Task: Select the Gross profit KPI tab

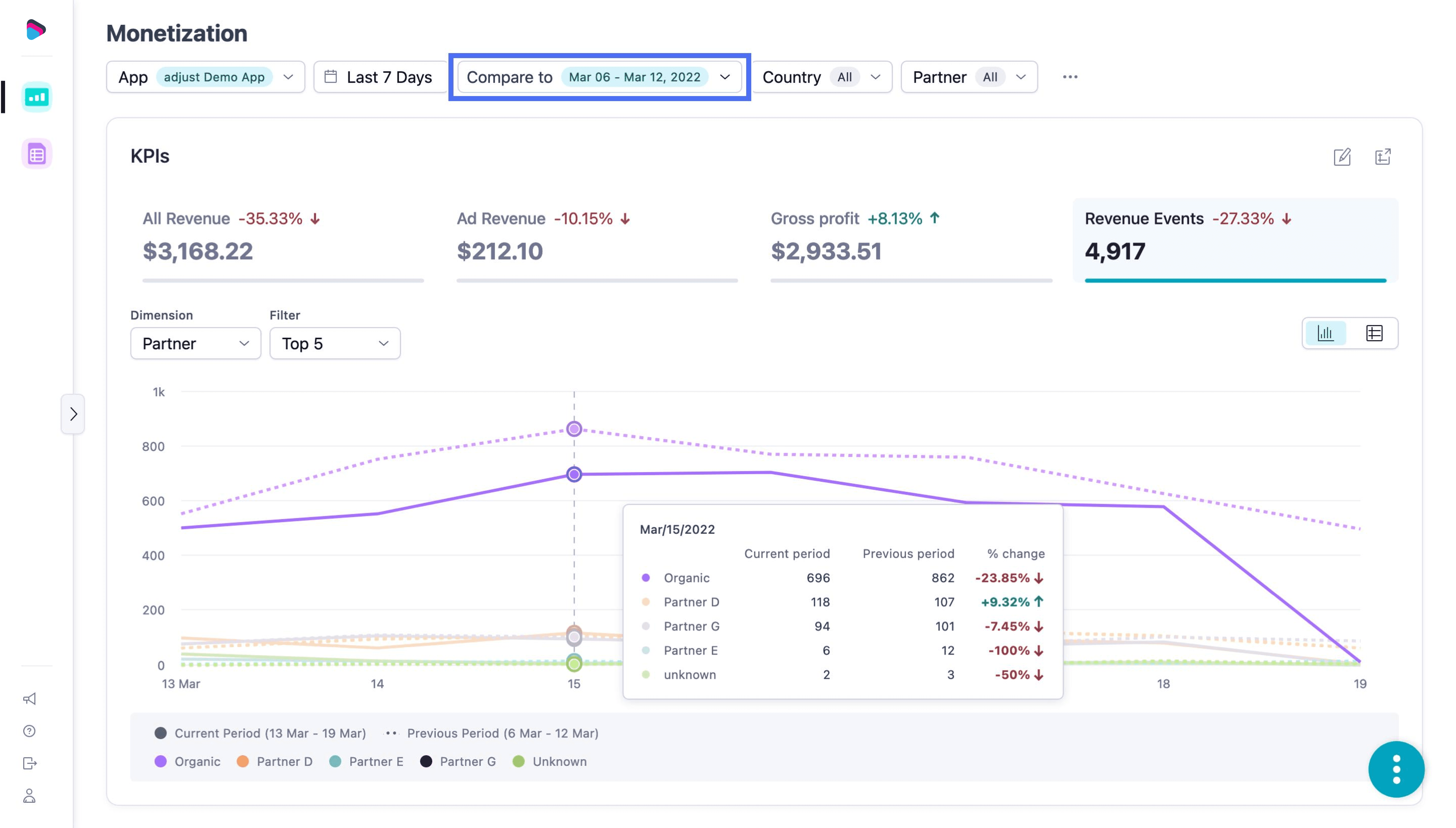Action: [x=911, y=239]
